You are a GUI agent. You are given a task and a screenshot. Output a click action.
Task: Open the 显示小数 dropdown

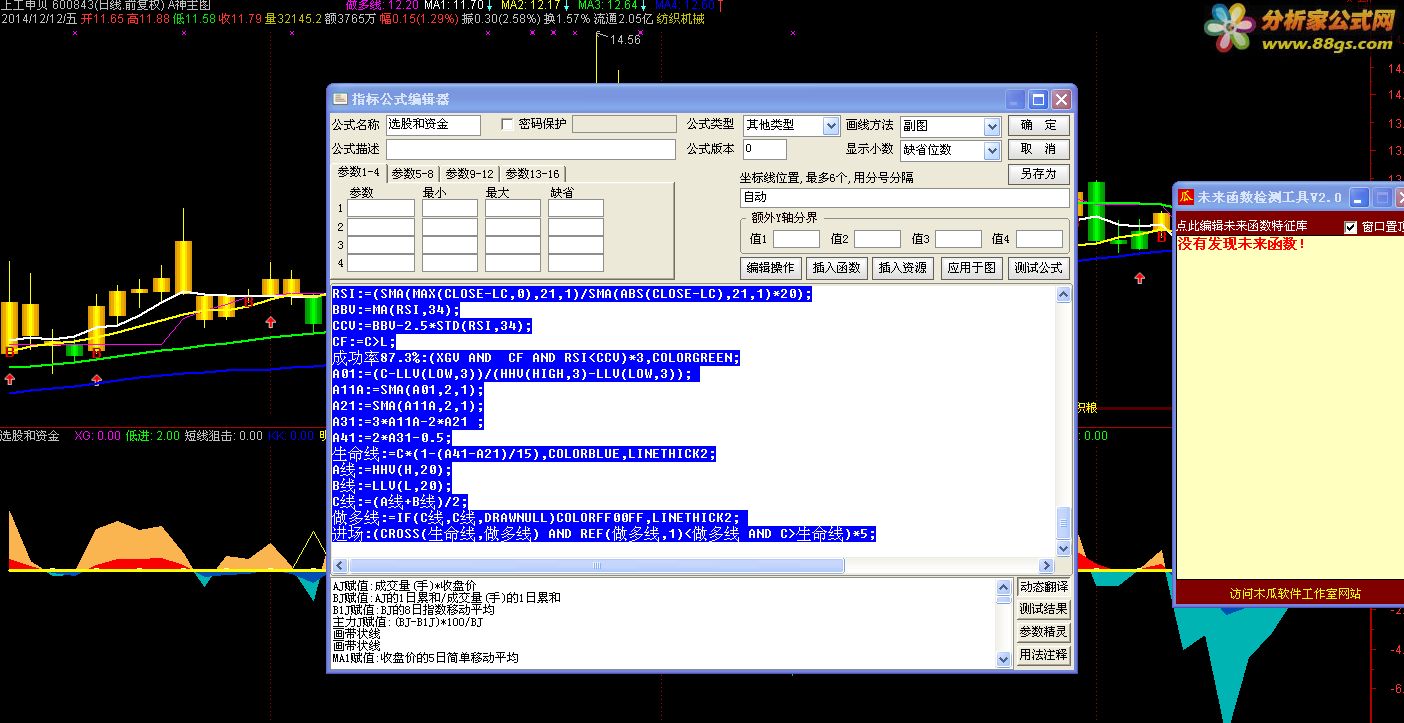click(991, 150)
